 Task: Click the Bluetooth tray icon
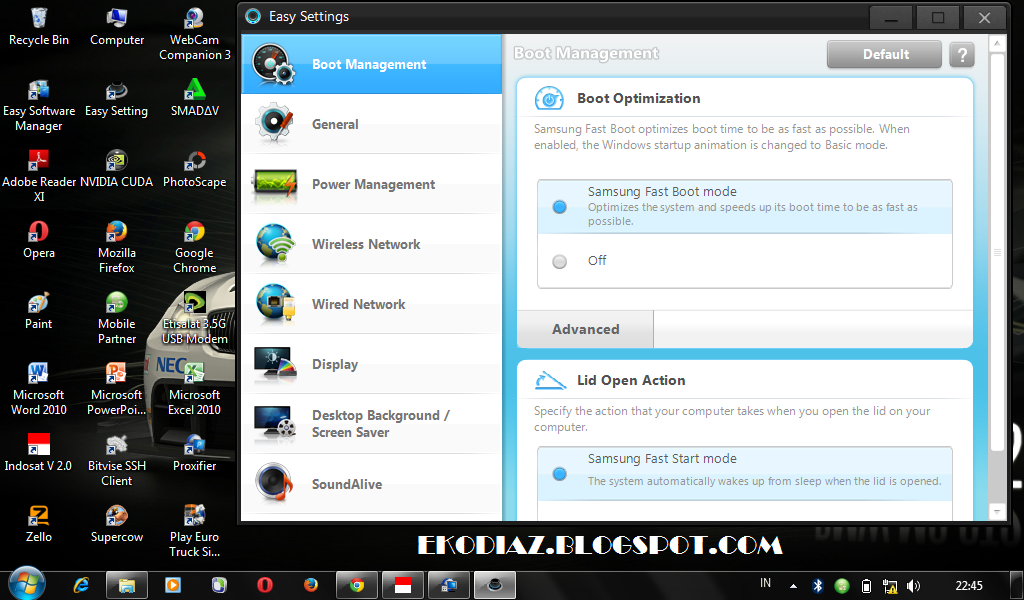818,586
